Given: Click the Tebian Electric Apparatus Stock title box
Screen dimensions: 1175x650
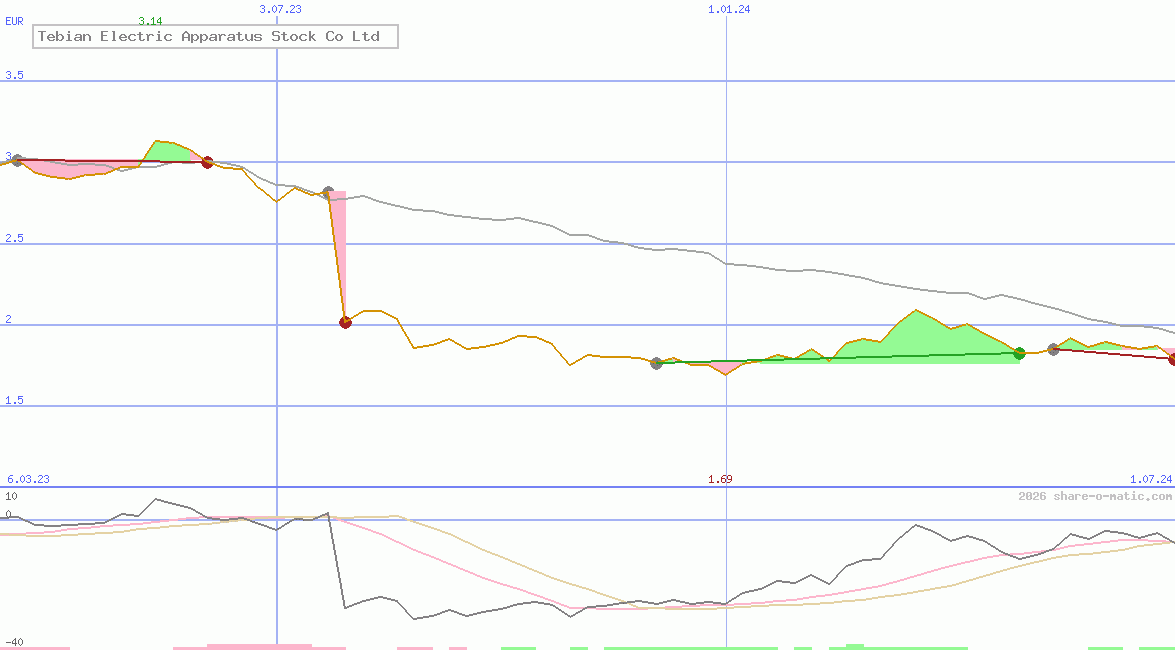Looking at the screenshot, I should 215,37.
